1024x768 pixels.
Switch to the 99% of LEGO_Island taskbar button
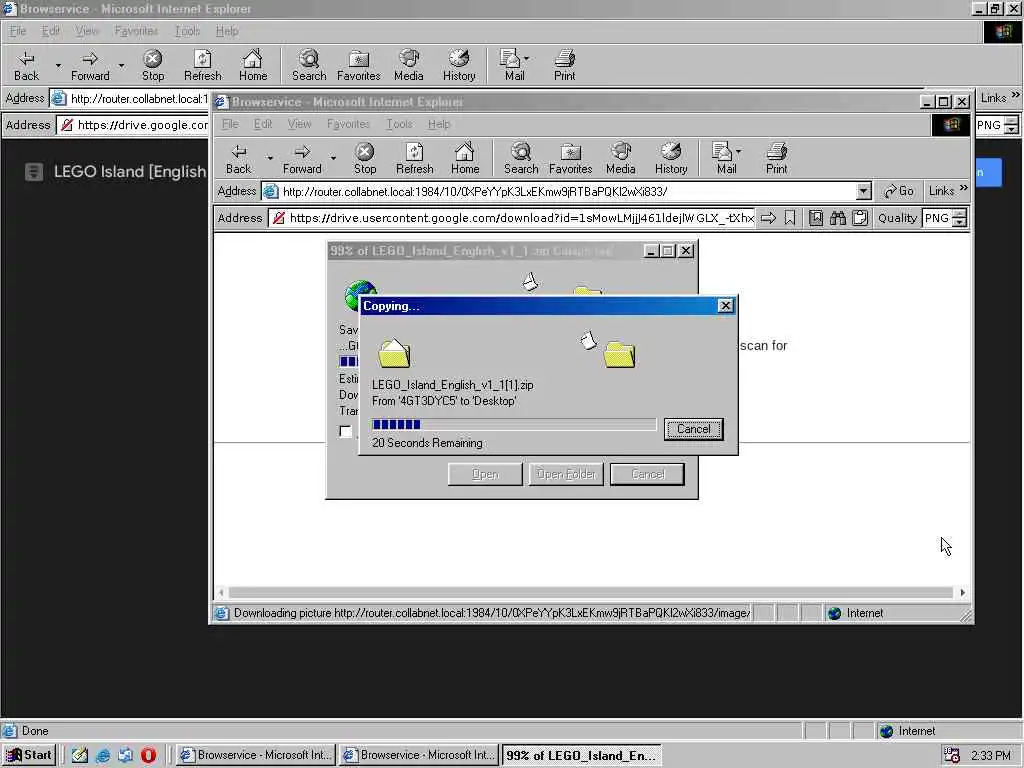[x=582, y=756]
